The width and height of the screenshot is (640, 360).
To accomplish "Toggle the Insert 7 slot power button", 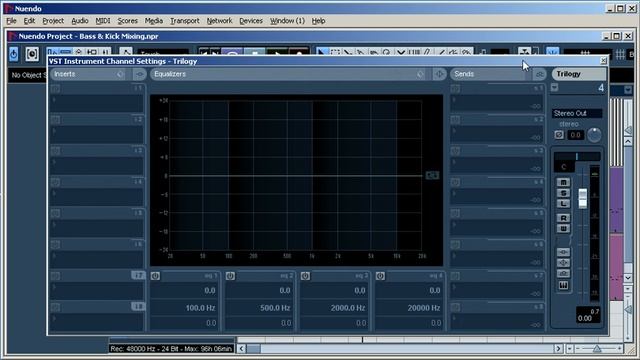I will tap(56, 276).
